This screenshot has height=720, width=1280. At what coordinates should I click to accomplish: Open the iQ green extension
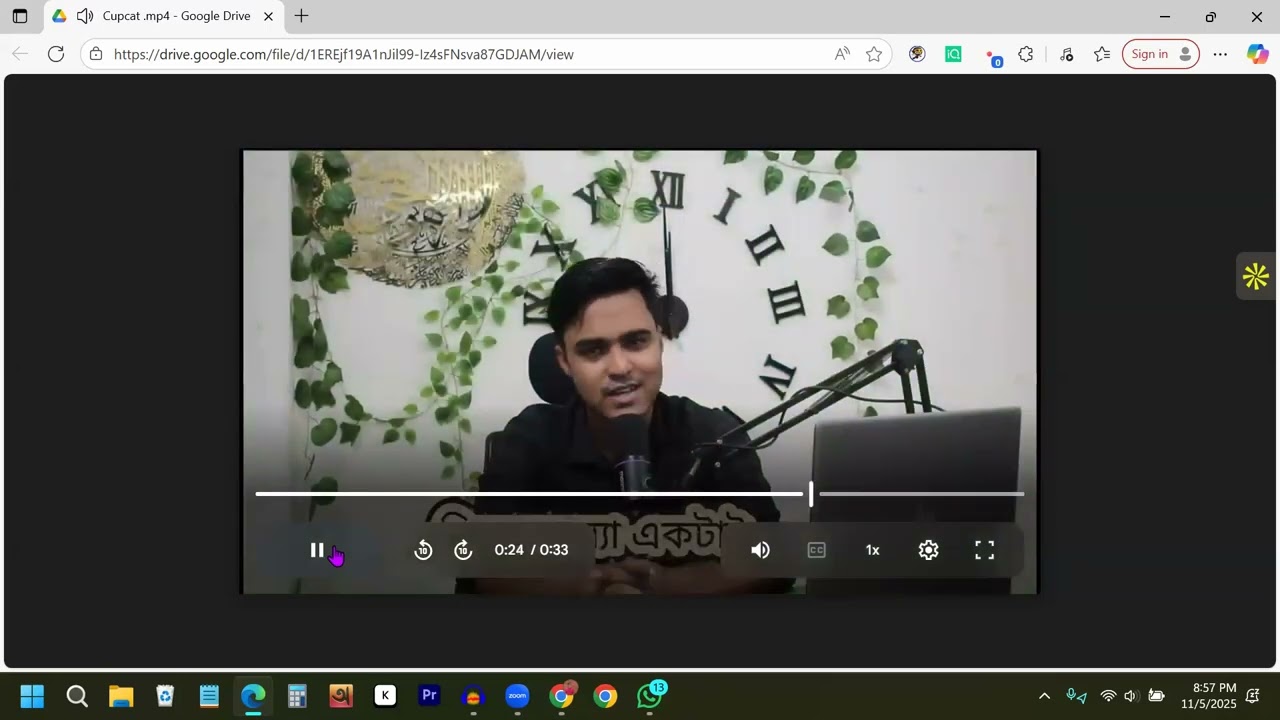click(x=953, y=54)
